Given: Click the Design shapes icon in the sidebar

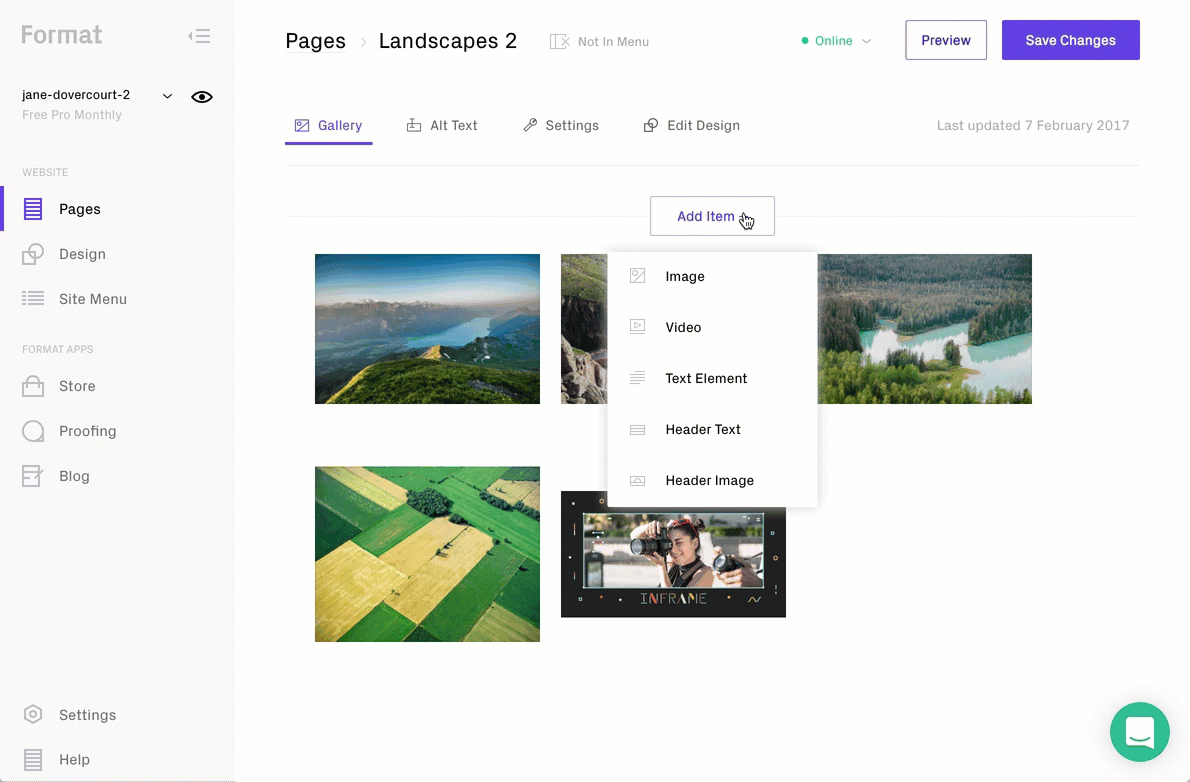Looking at the screenshot, I should pos(33,254).
